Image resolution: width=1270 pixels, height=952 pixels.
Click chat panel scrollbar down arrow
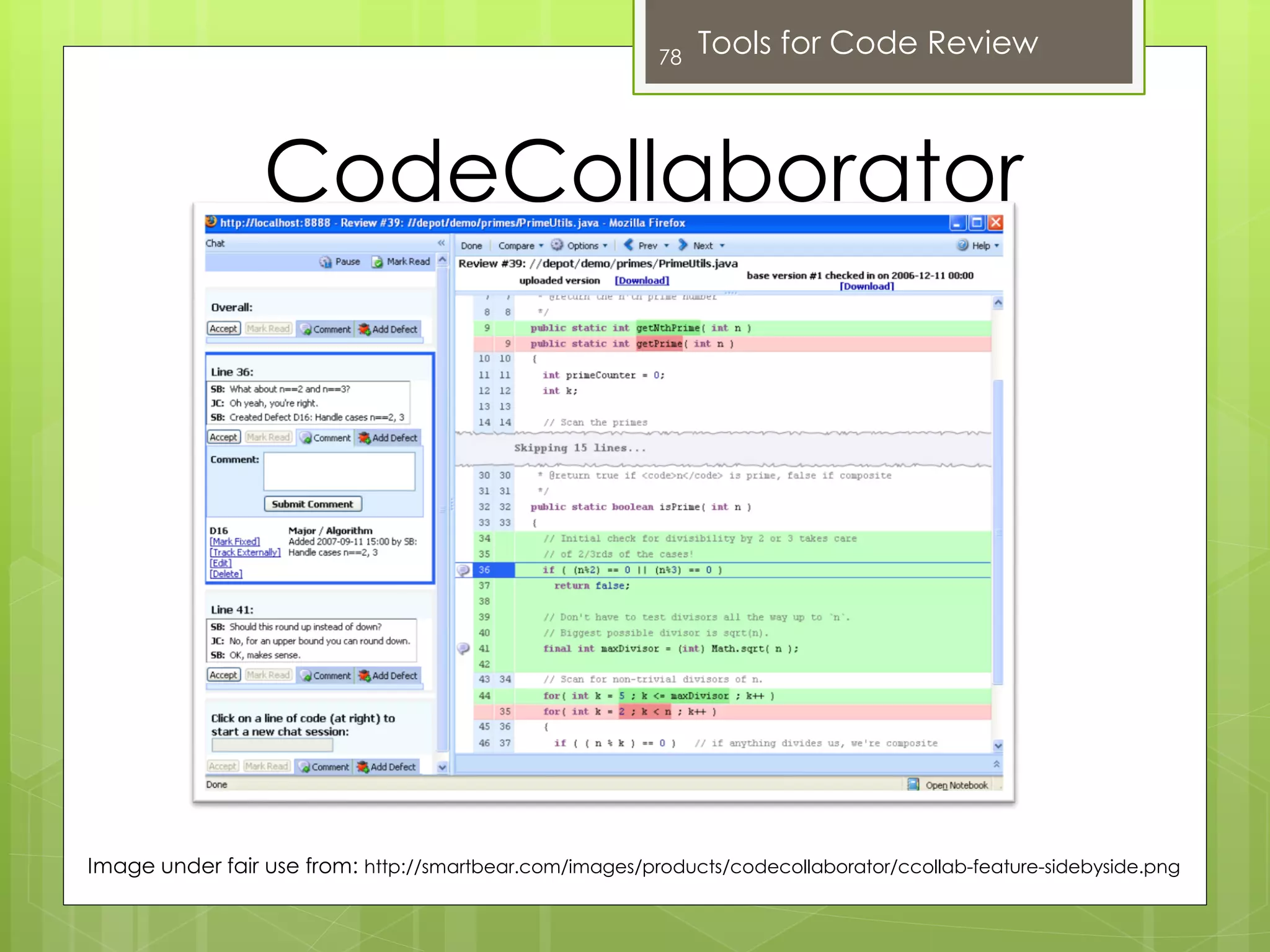(442, 767)
